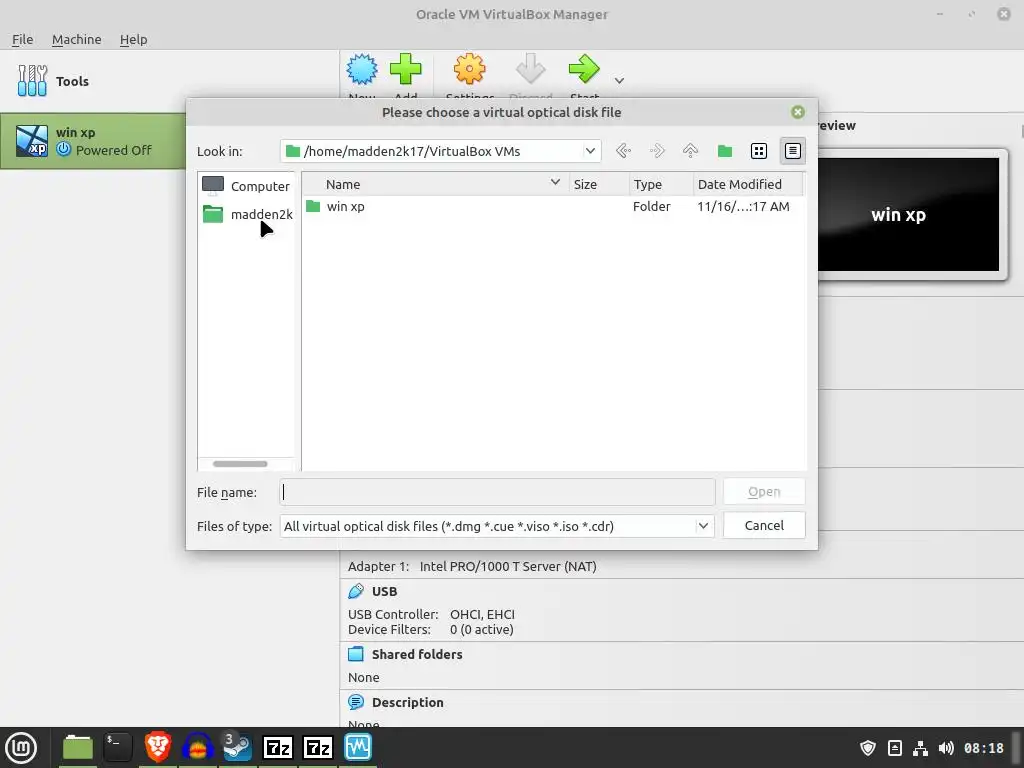Screen dimensions: 1024x768
Task: Open the Machine menu
Action: [x=76, y=39]
